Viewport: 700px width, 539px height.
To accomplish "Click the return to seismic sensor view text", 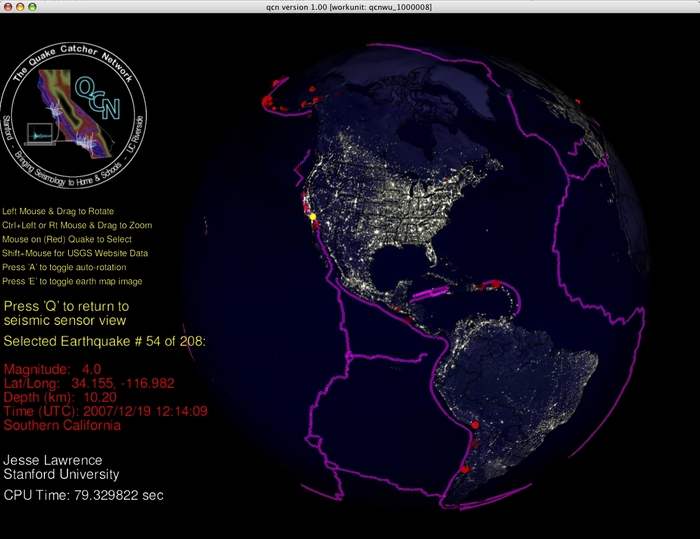I will [66, 313].
